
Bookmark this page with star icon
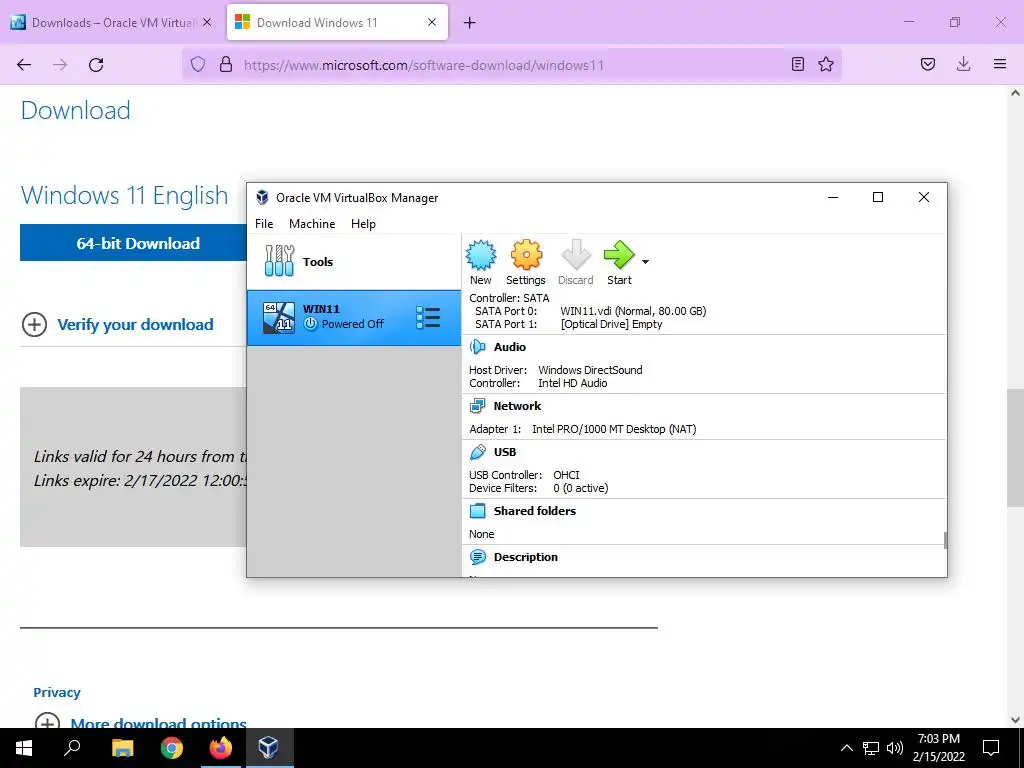tap(826, 64)
